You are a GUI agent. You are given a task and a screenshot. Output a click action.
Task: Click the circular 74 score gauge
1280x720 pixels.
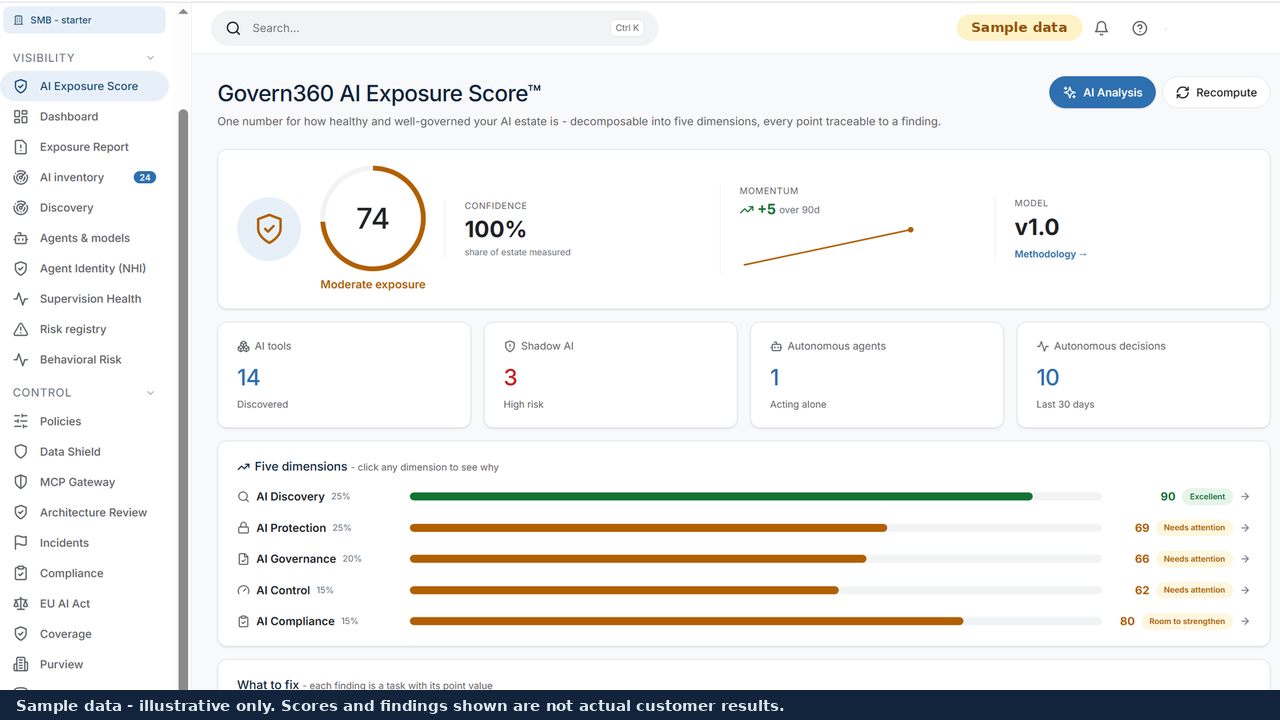pyautogui.click(x=373, y=218)
